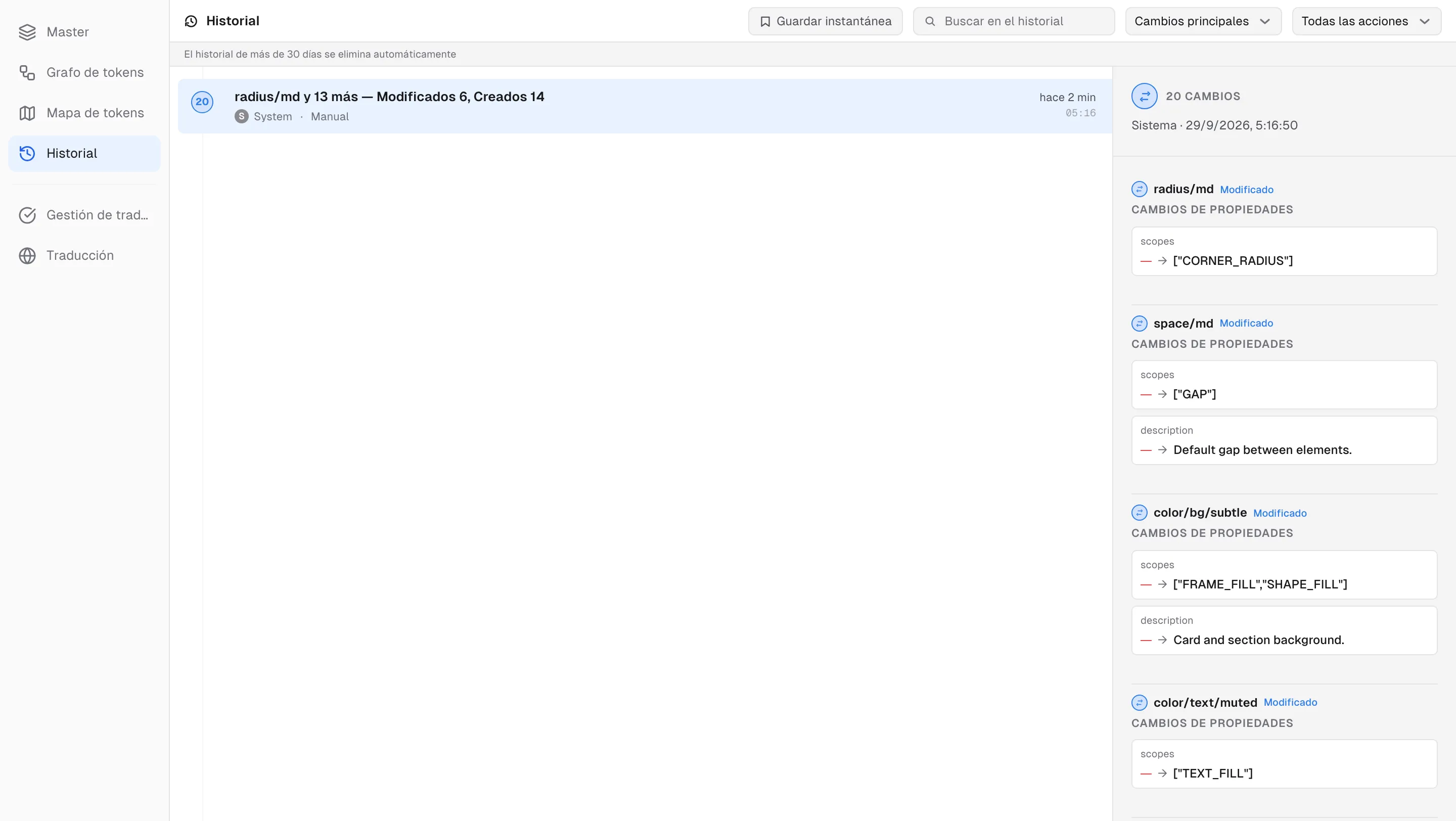
Task: Click the history icon beside Historial heading
Action: point(191,21)
